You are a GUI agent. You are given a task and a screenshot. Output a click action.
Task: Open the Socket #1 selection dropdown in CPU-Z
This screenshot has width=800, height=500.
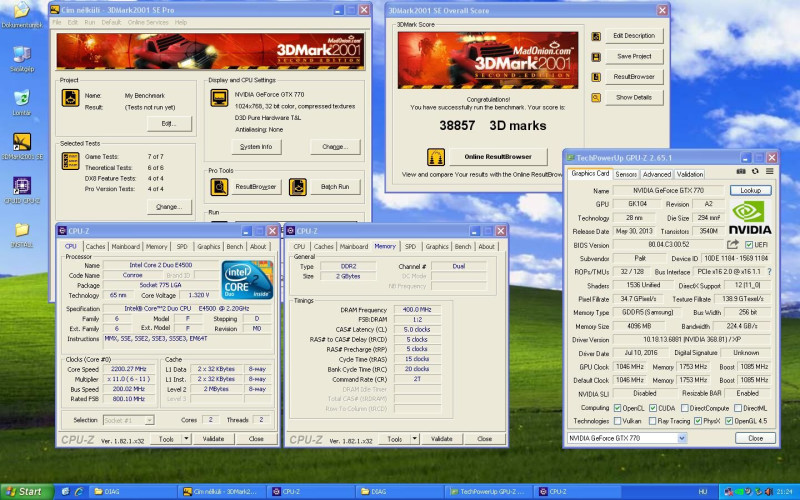[x=149, y=420]
